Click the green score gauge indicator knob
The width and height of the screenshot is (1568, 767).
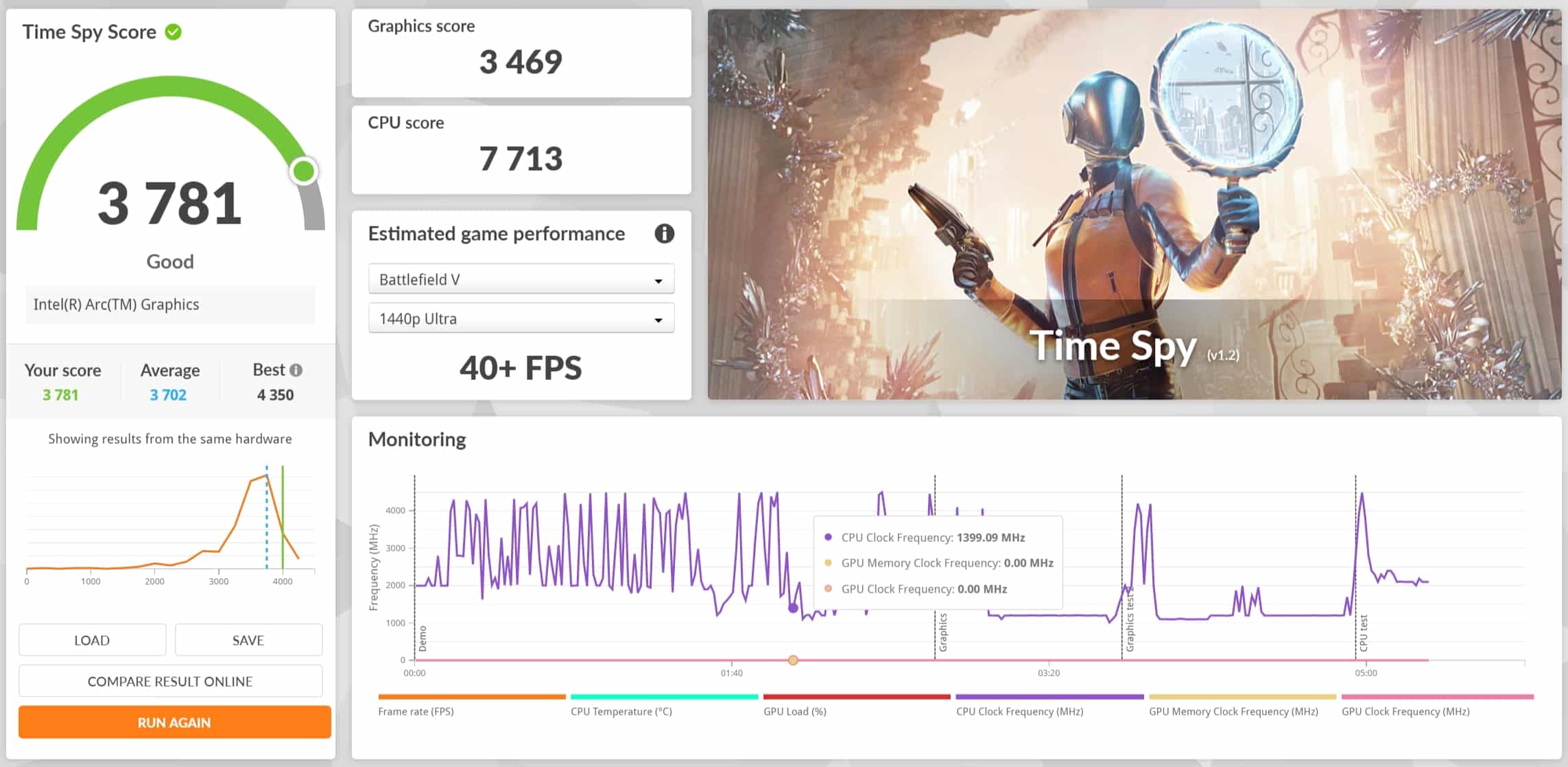click(303, 171)
